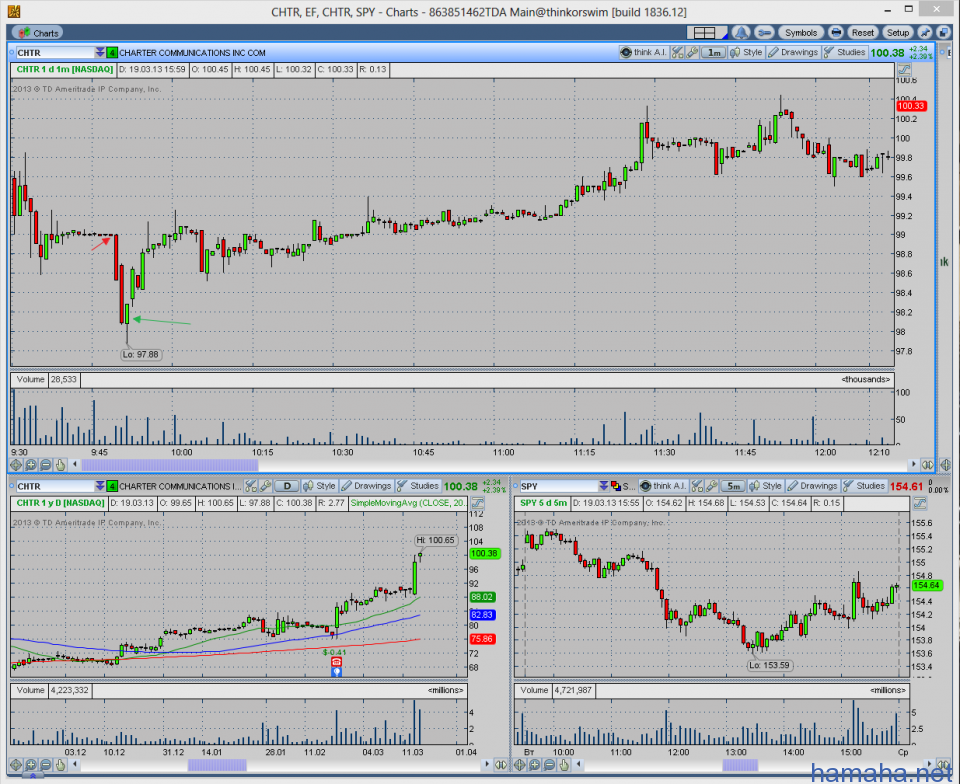
Task: Open Drawings menu in top CHTR chart
Action: 793,53
